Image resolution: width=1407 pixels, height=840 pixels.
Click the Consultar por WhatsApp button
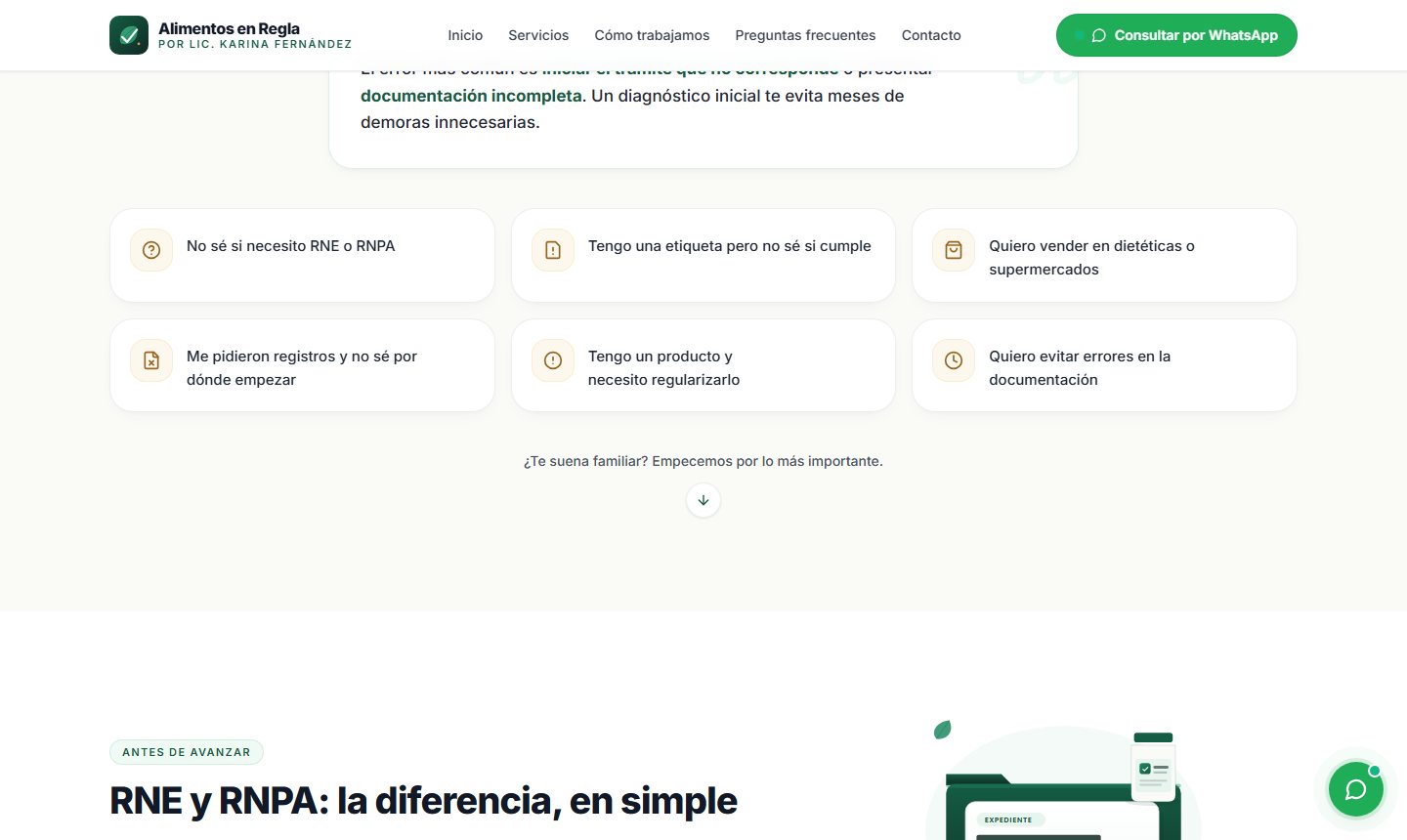(1176, 35)
